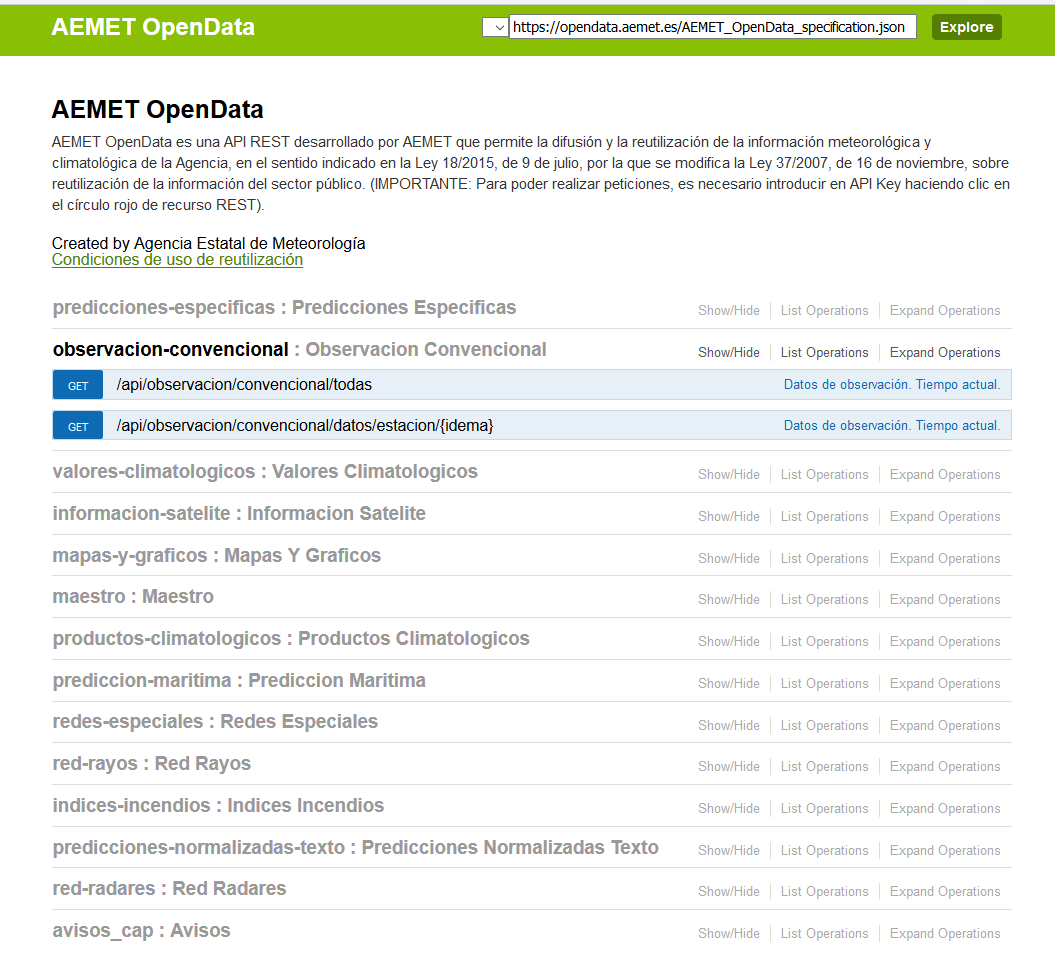Image resolution: width=1055 pixels, height=969 pixels.
Task: Expand predicciones-especificas section heading
Action: tap(284, 308)
